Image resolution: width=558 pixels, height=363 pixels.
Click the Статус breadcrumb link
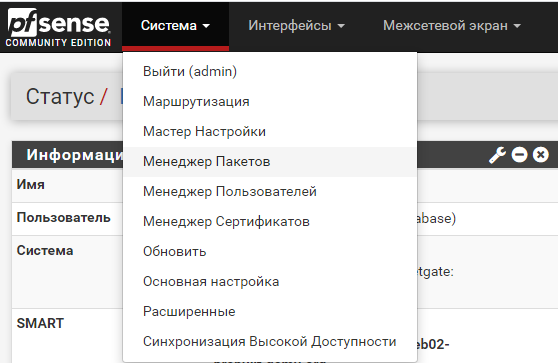click(60, 96)
